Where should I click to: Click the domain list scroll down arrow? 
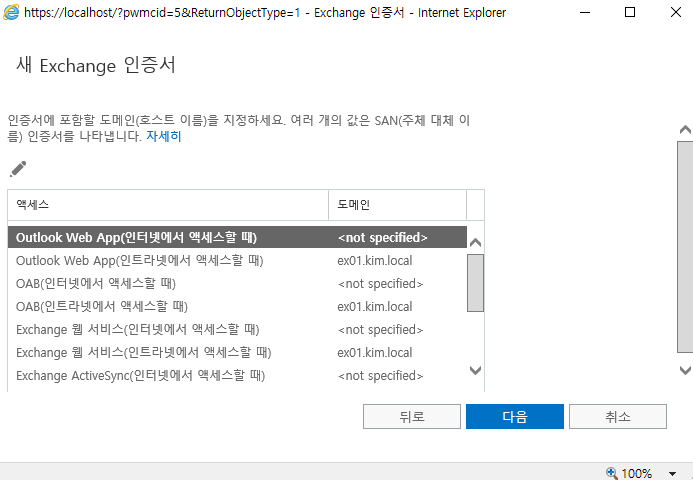(476, 370)
